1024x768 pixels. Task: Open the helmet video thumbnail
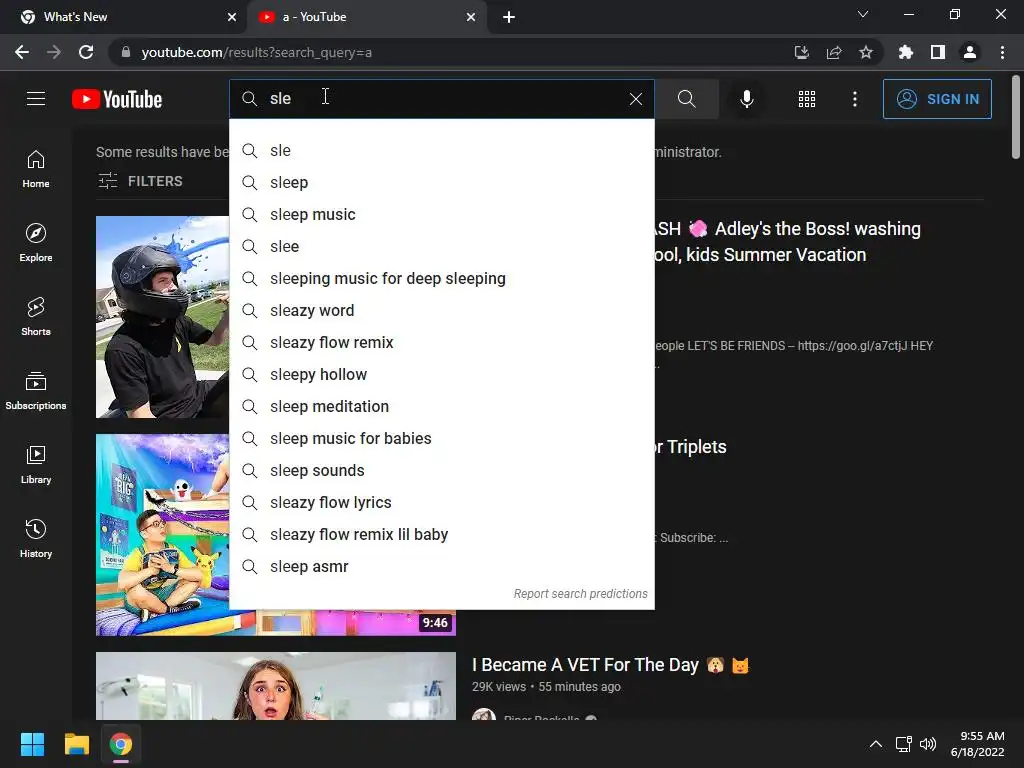162,317
